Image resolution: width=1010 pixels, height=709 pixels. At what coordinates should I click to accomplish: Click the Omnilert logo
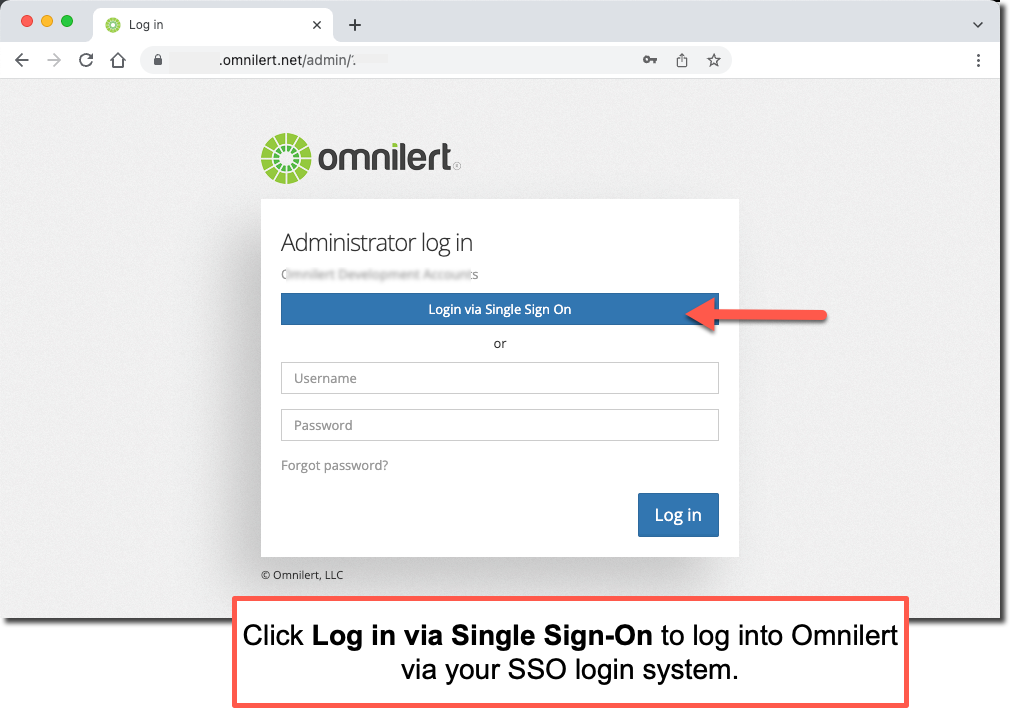click(361, 158)
